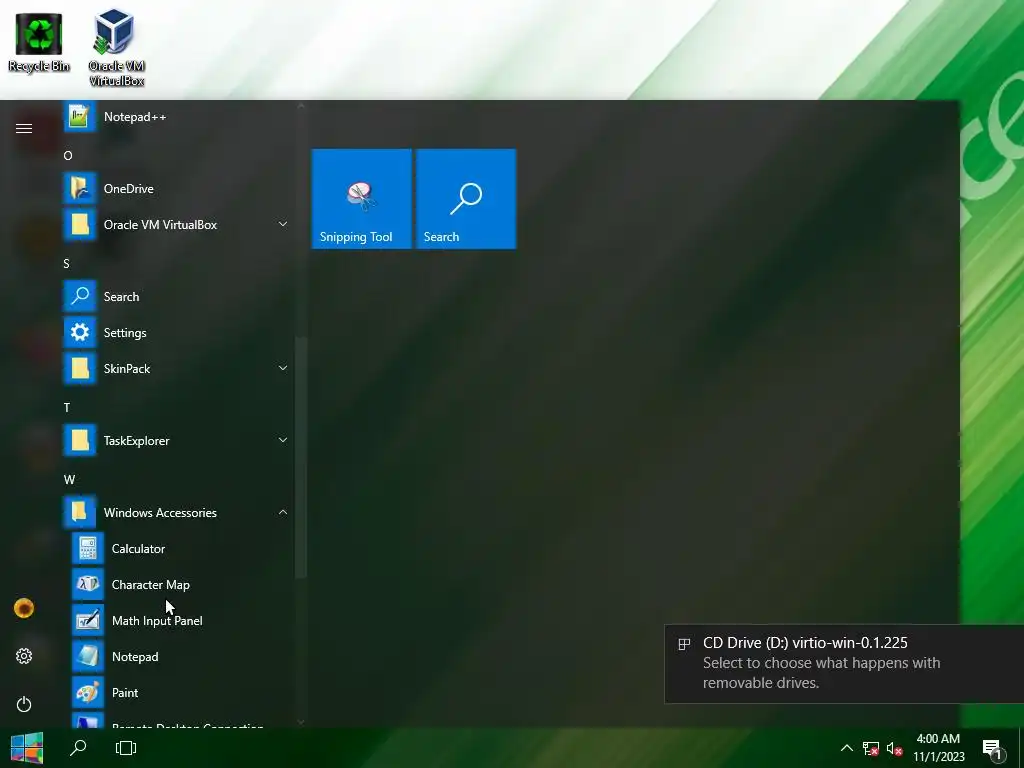The width and height of the screenshot is (1024, 768).
Task: Click the Windows Start button
Action: [27, 748]
